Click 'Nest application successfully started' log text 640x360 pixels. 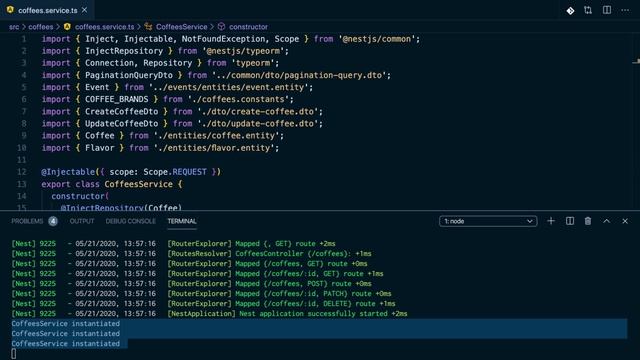313,314
